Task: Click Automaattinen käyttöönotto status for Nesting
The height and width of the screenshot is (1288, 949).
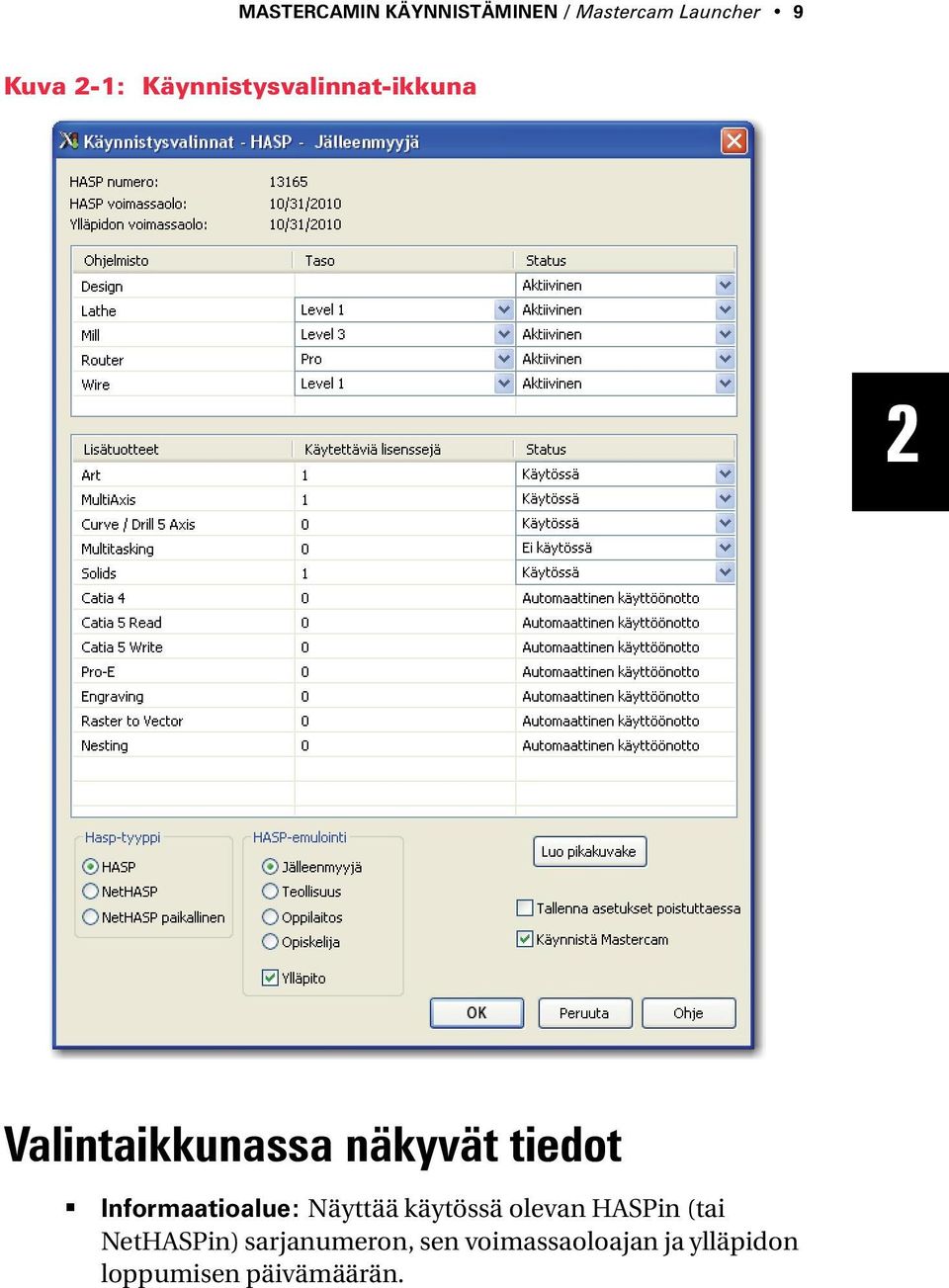Action: point(610,746)
